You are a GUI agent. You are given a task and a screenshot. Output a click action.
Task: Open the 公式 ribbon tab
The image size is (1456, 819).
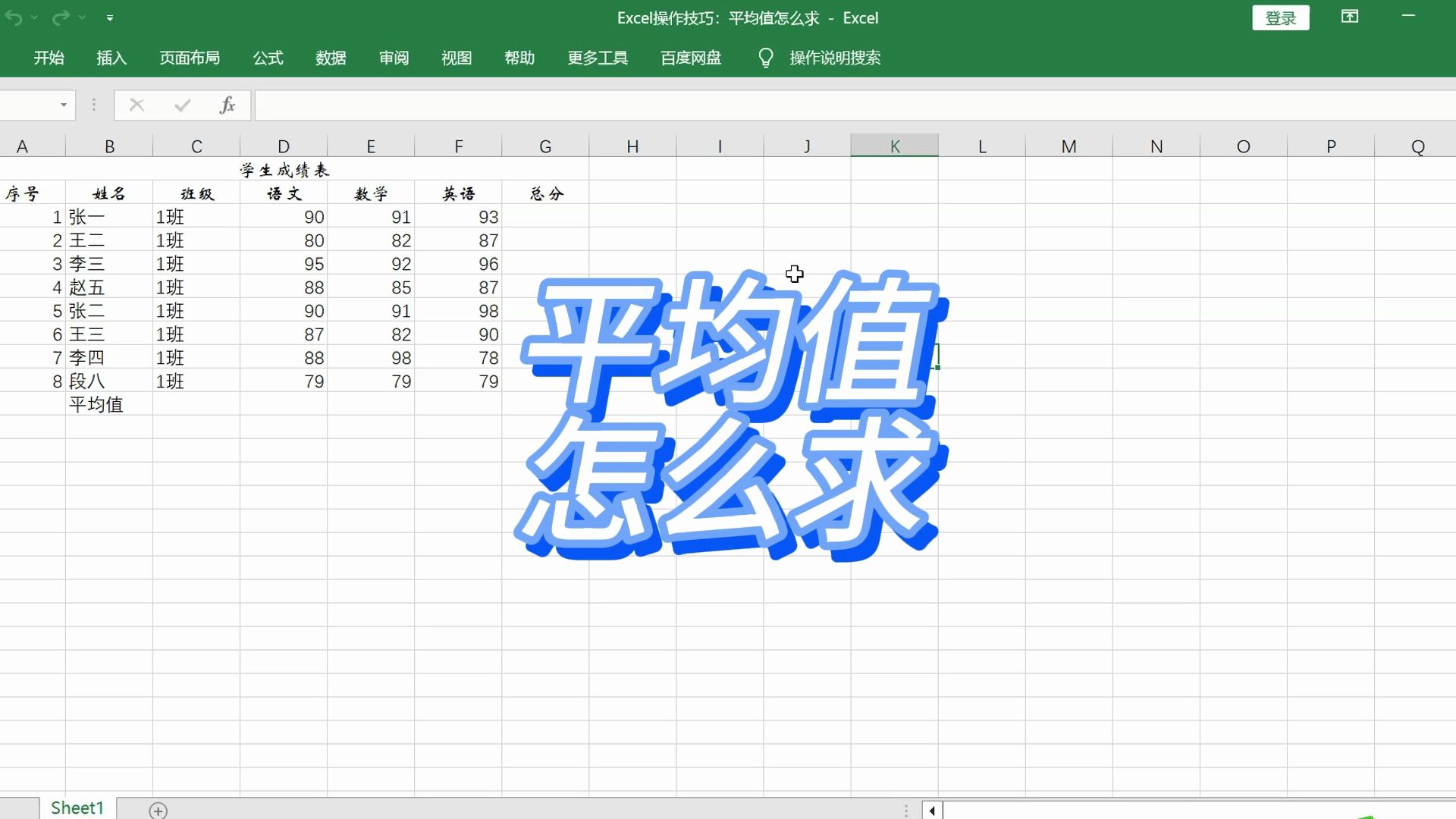point(268,58)
